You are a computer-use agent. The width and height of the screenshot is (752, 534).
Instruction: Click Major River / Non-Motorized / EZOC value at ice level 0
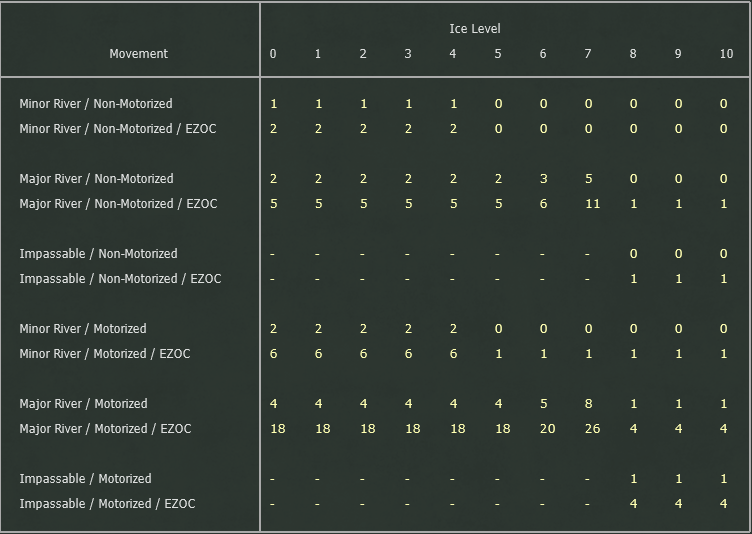pyautogui.click(x=273, y=203)
